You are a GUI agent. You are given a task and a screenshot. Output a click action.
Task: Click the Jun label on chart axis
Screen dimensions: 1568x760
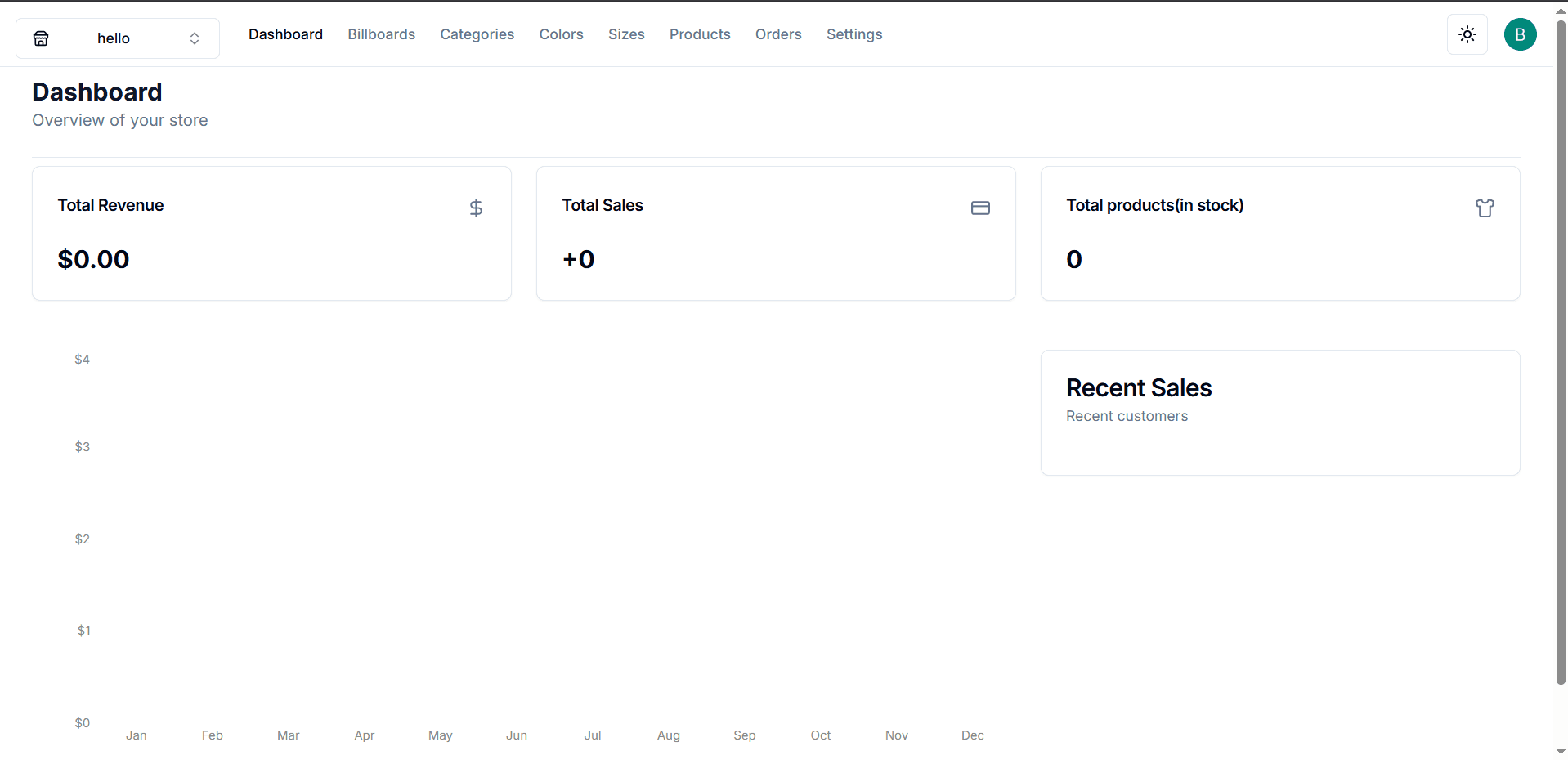point(517,735)
